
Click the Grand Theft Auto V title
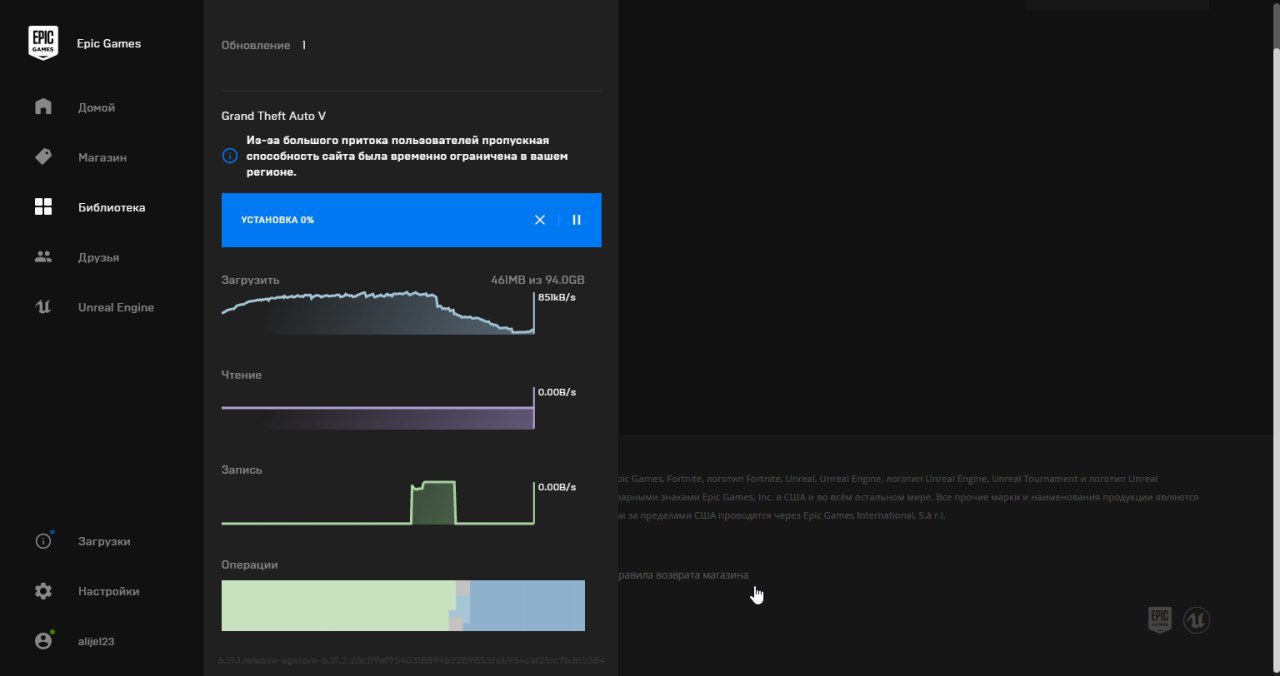point(274,116)
